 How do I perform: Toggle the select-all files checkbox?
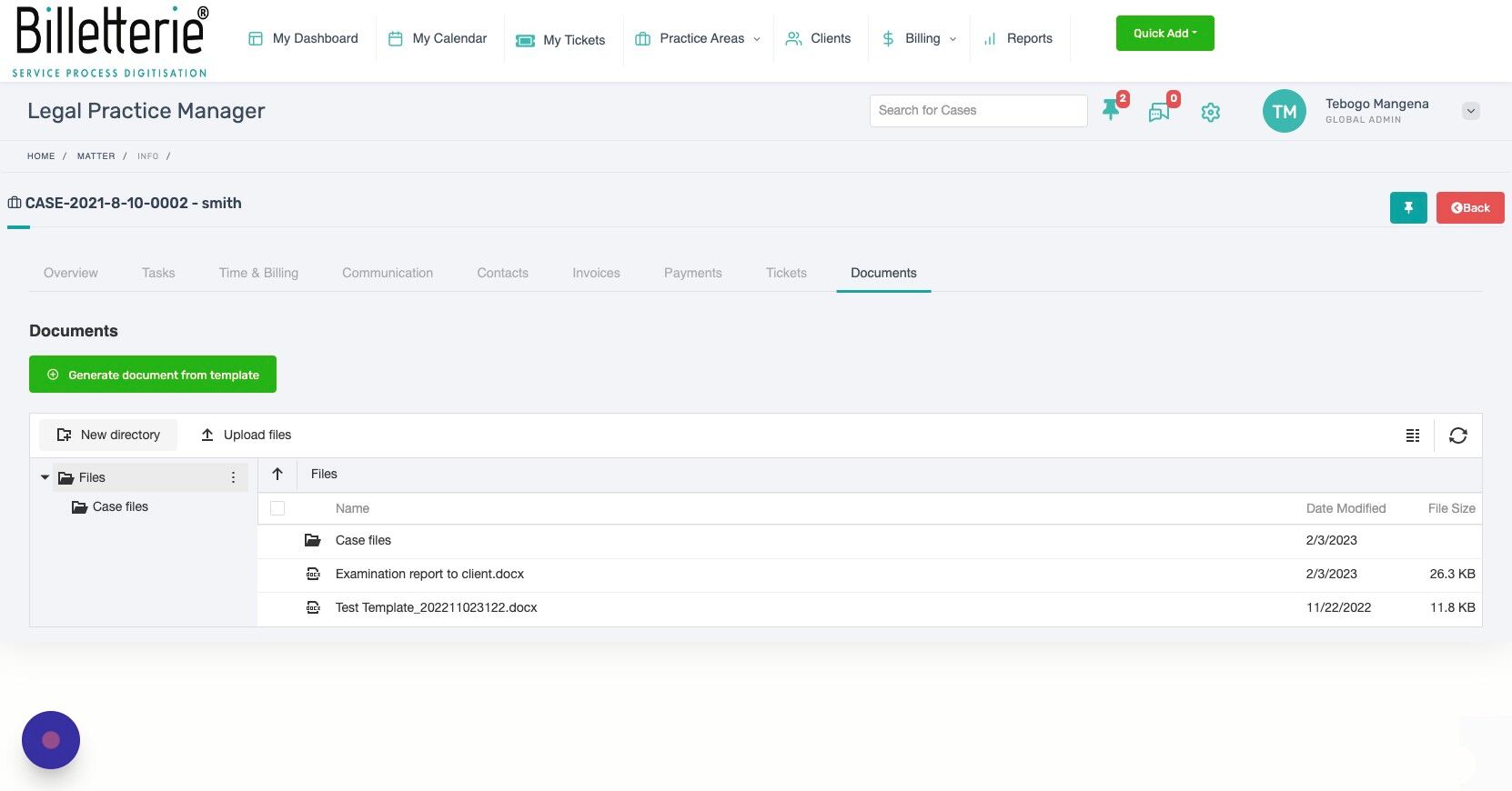pos(277,508)
